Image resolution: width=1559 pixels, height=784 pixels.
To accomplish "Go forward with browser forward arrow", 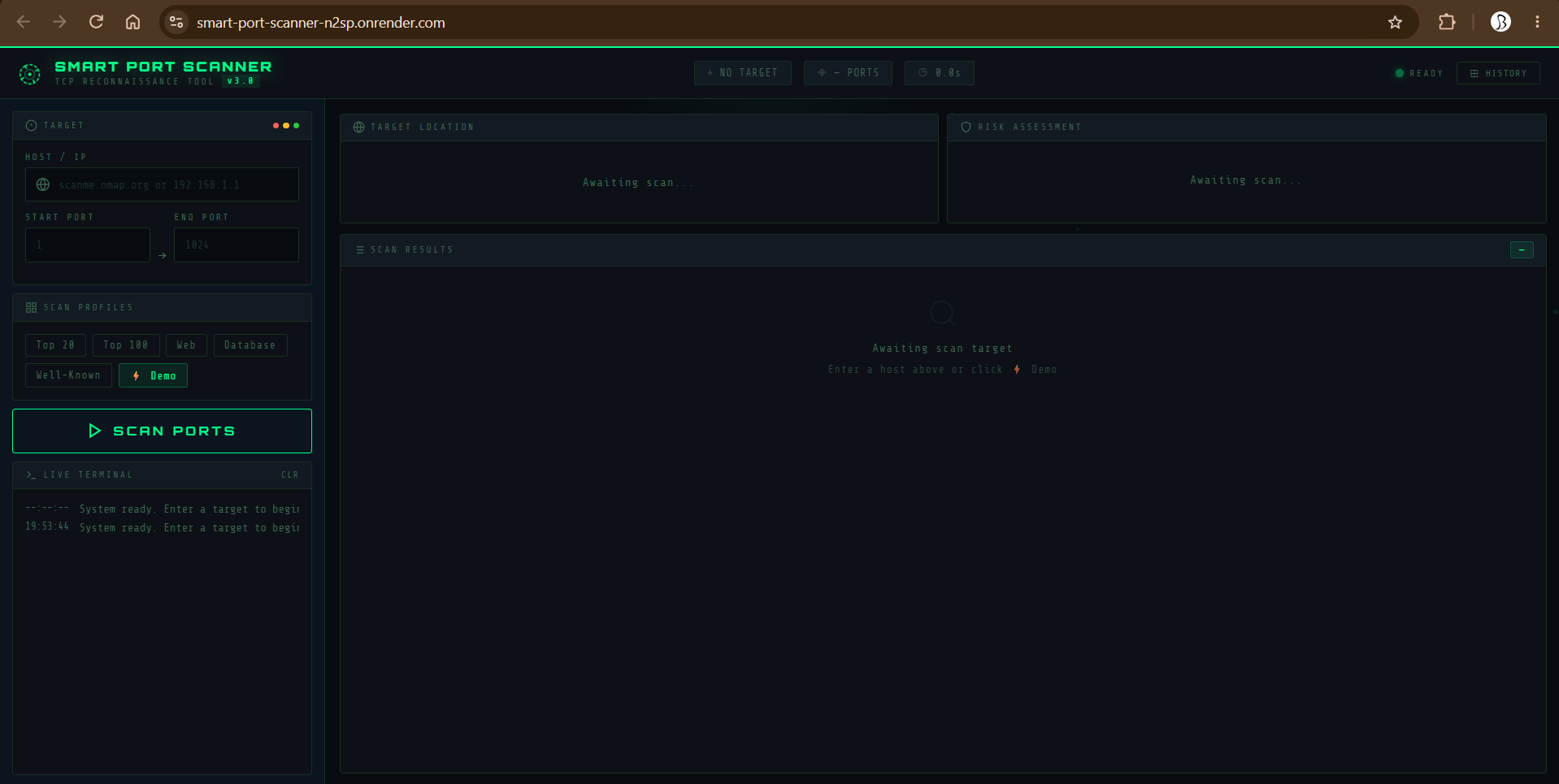I will pyautogui.click(x=59, y=22).
